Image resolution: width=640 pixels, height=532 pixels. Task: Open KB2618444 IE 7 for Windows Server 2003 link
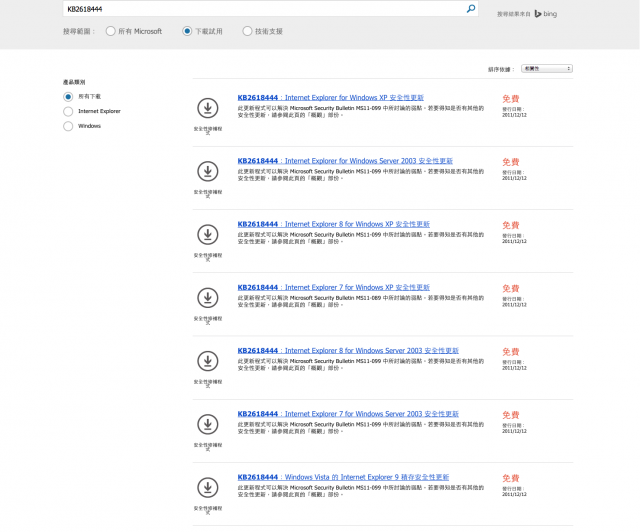tap(348, 414)
